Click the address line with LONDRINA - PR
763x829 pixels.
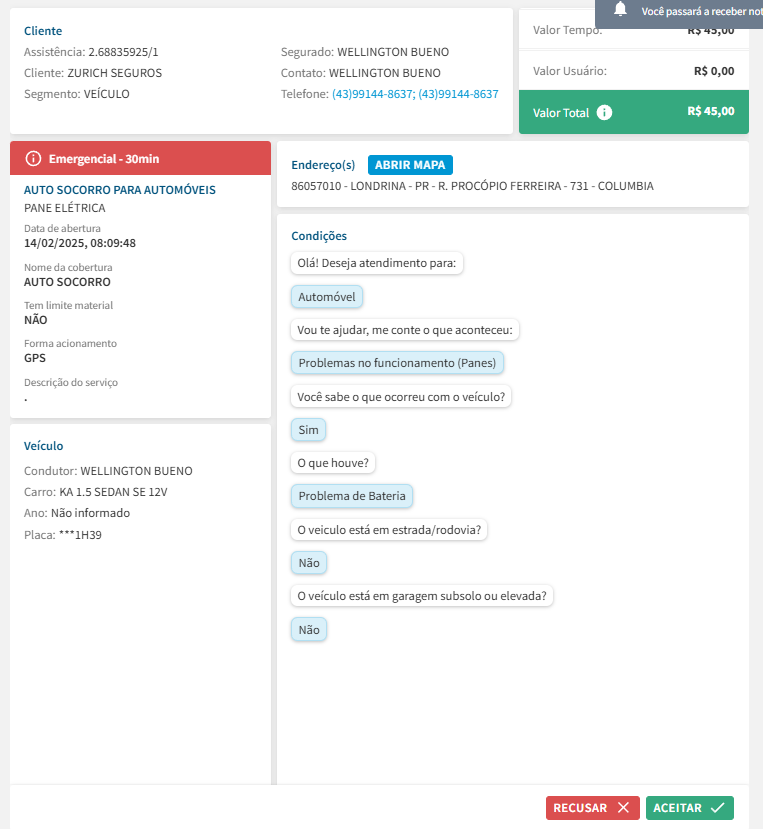click(x=472, y=186)
